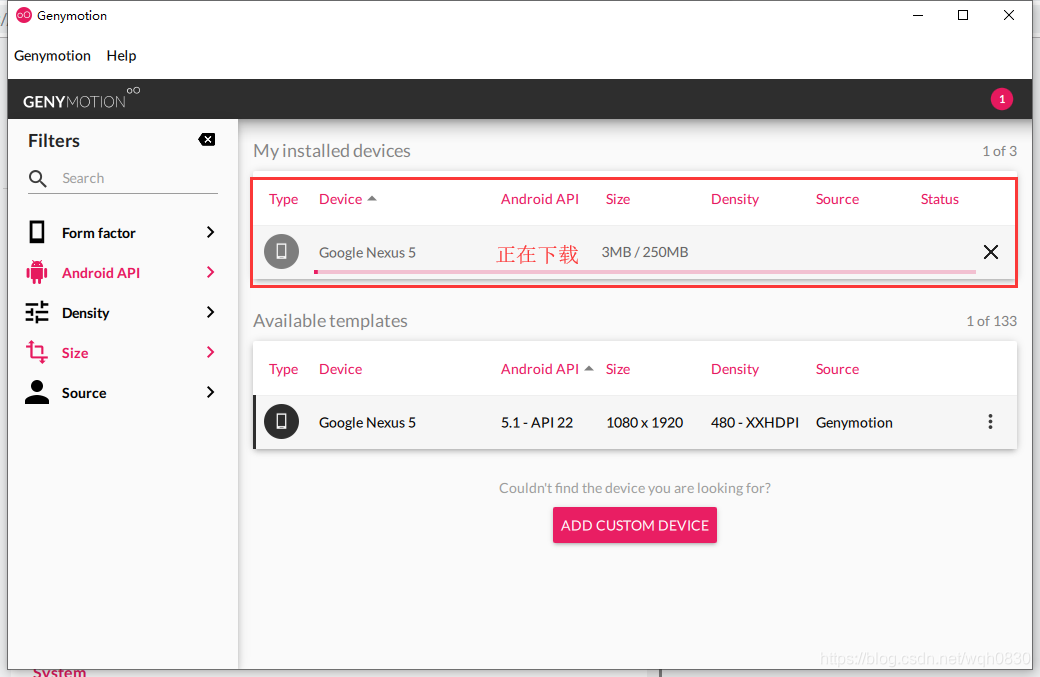Sort installed devices by Device column
Image resolution: width=1040 pixels, height=677 pixels.
click(340, 200)
